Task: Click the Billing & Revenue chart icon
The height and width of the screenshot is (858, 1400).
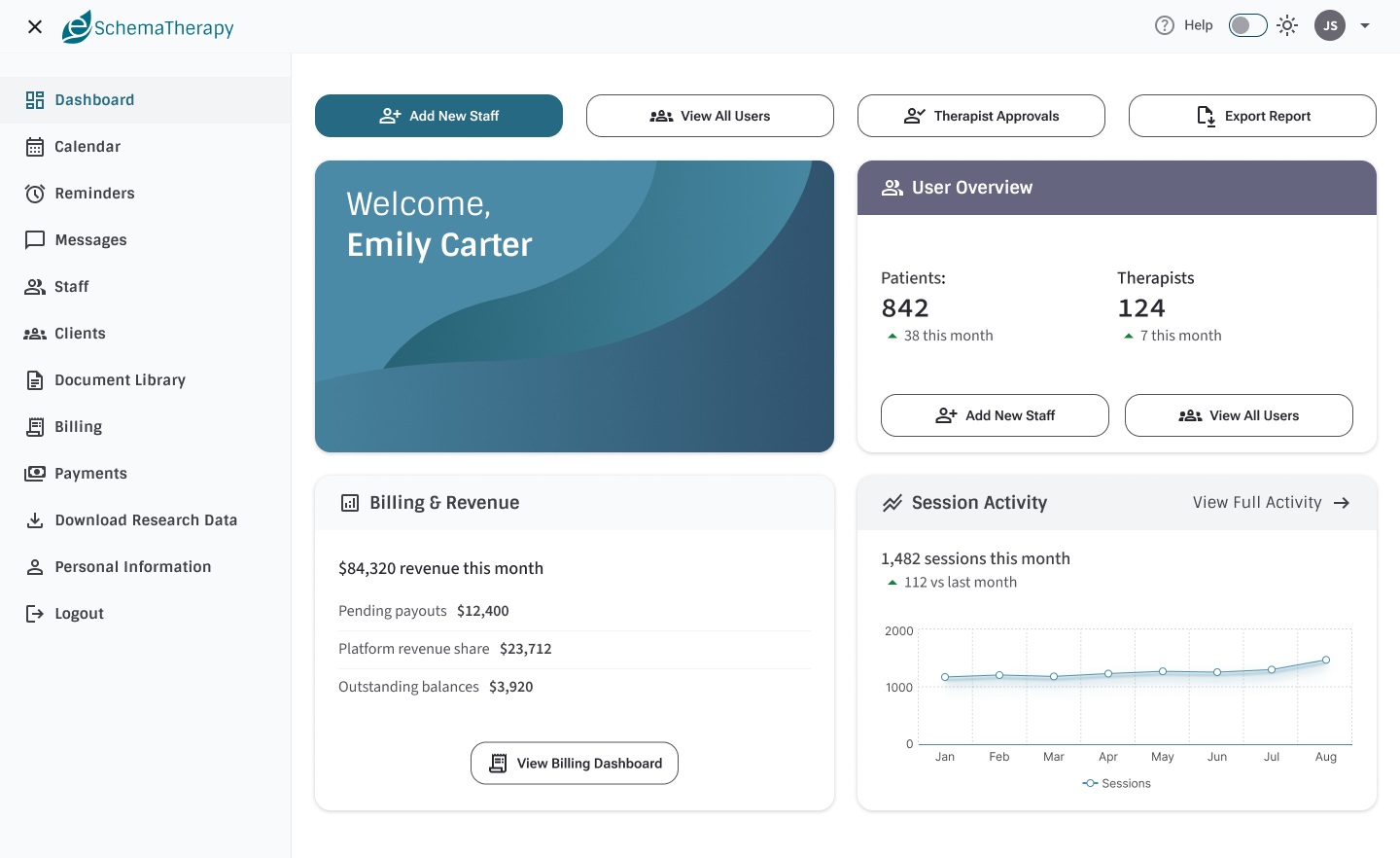Action: pos(350,503)
